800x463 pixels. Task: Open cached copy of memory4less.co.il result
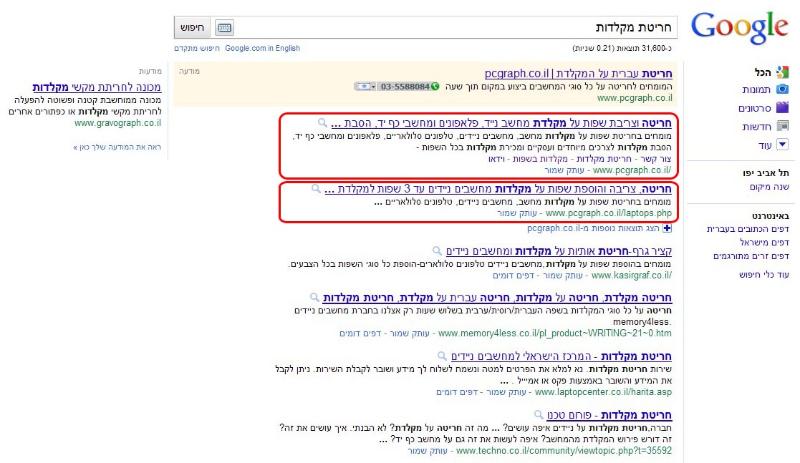click(409, 333)
